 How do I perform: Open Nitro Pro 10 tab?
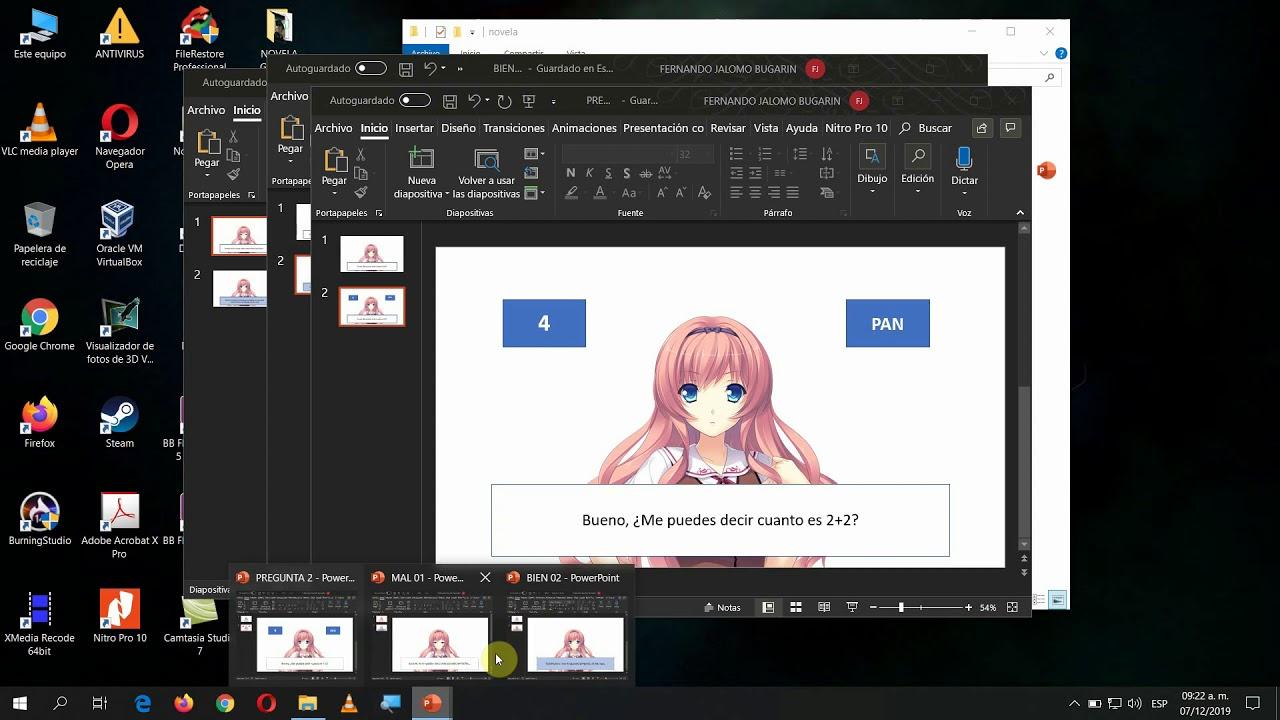(x=856, y=128)
